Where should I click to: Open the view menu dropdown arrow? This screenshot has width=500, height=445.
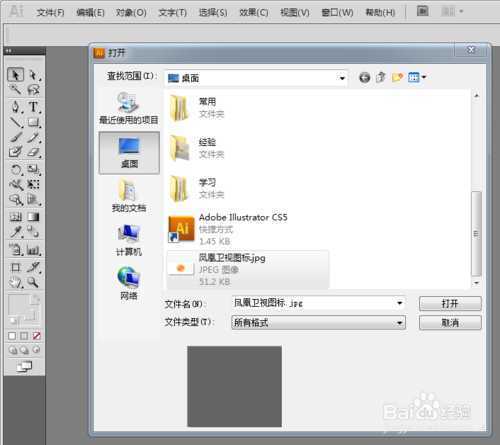tap(424, 77)
